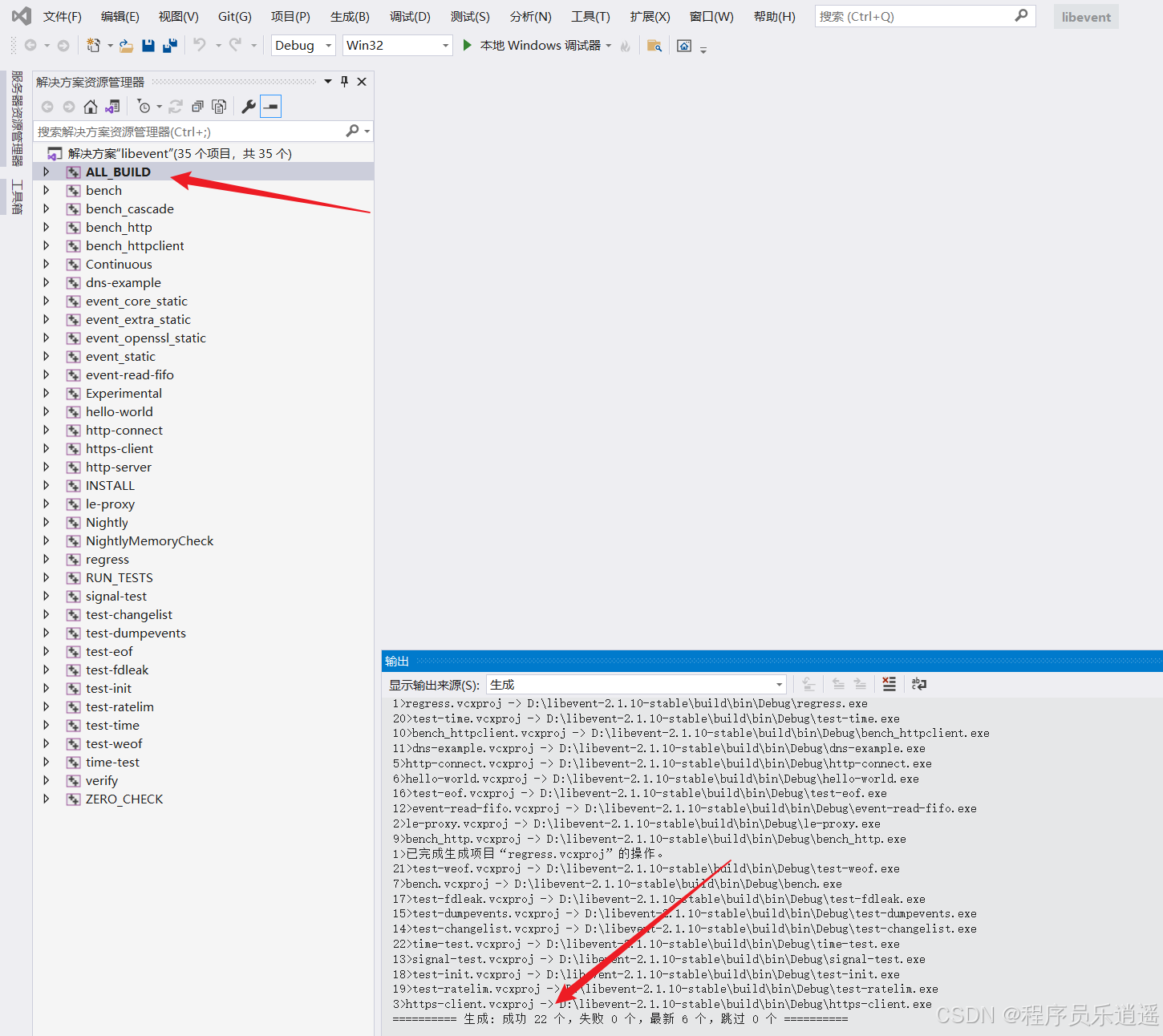Viewport: 1163px width, 1036px height.
Task: Click Clear All icon in Output panel
Action: tap(889, 684)
